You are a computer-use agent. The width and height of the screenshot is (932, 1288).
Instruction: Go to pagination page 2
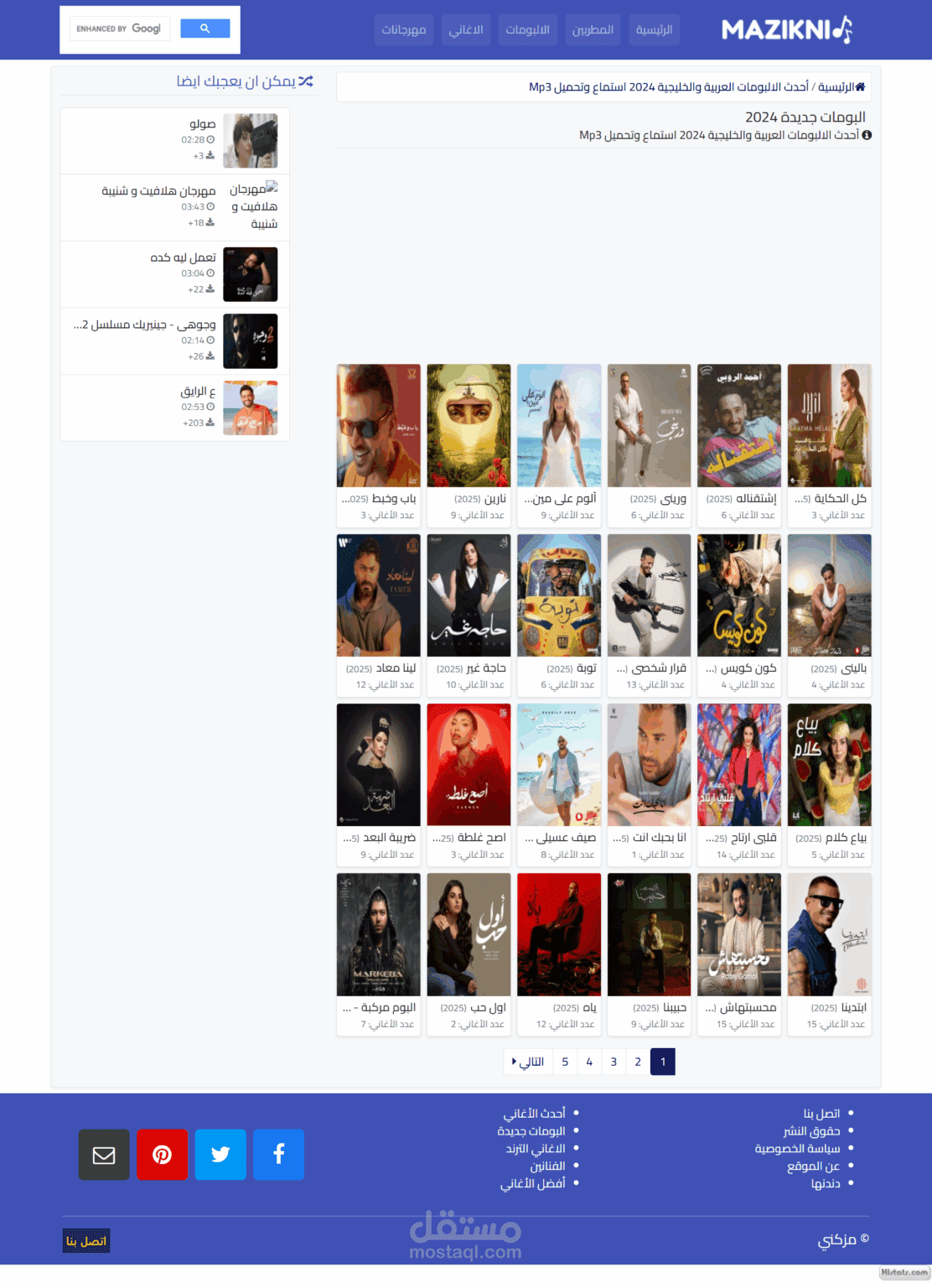click(x=638, y=1062)
